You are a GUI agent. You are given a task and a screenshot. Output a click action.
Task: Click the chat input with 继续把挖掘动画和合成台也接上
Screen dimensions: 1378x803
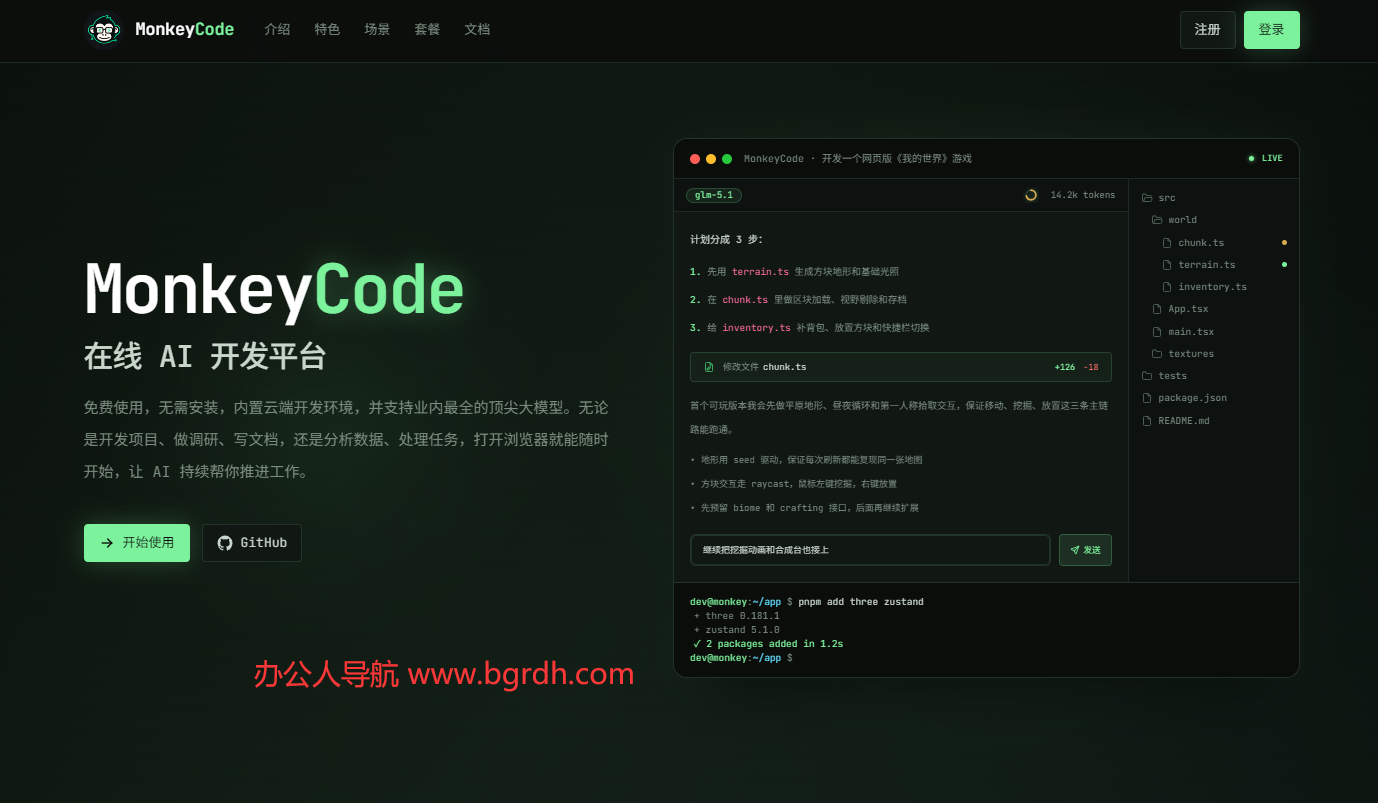pyautogui.click(x=870, y=550)
